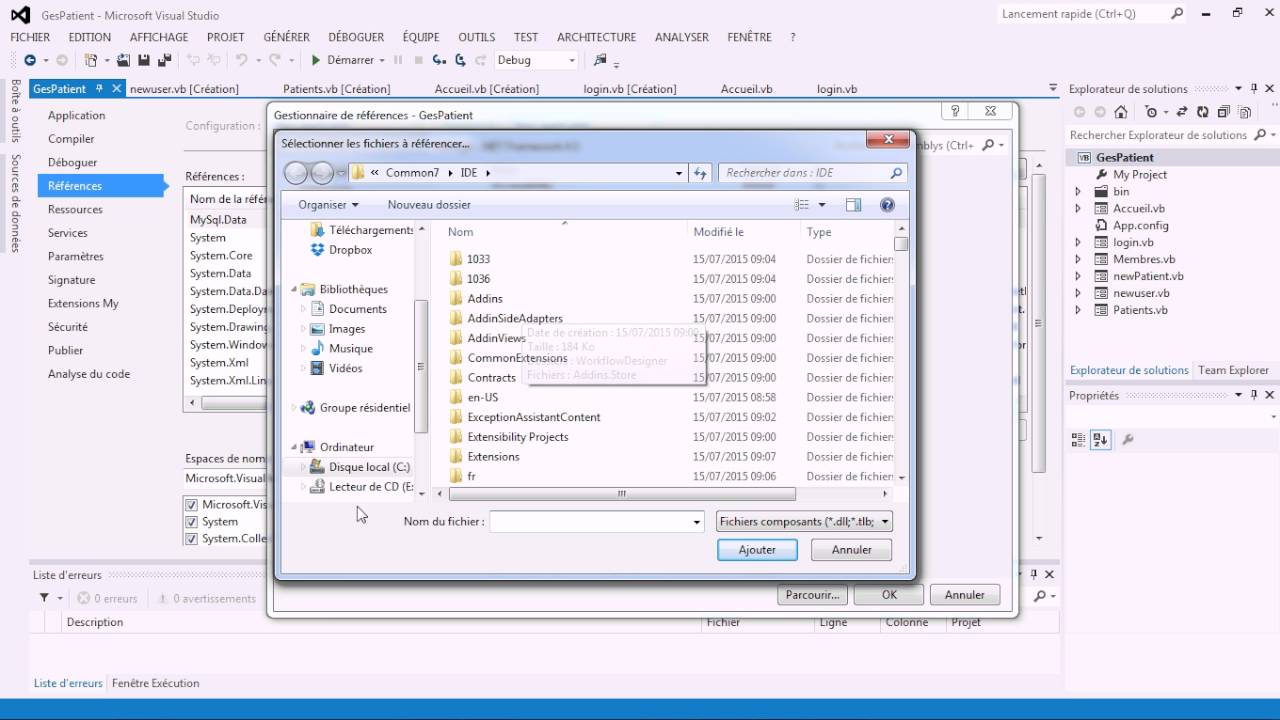Click the Alphabetical sort icon in Properties panel
1280x720 pixels.
tap(1100, 439)
